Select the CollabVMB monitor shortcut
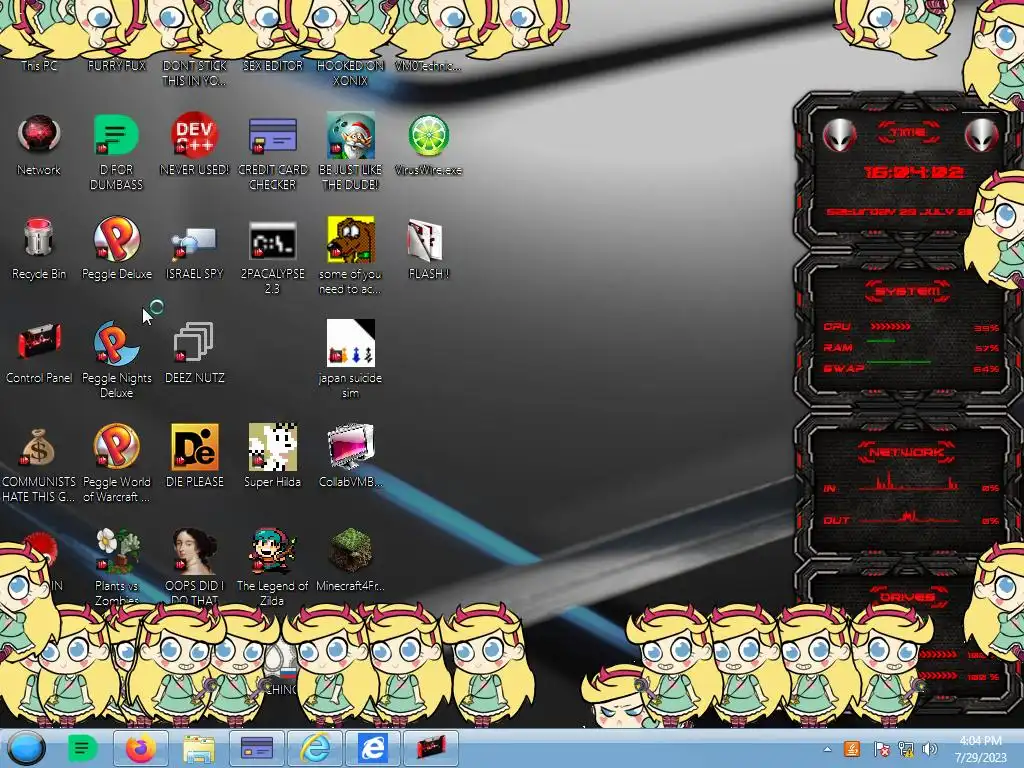1024x768 pixels. (x=350, y=456)
